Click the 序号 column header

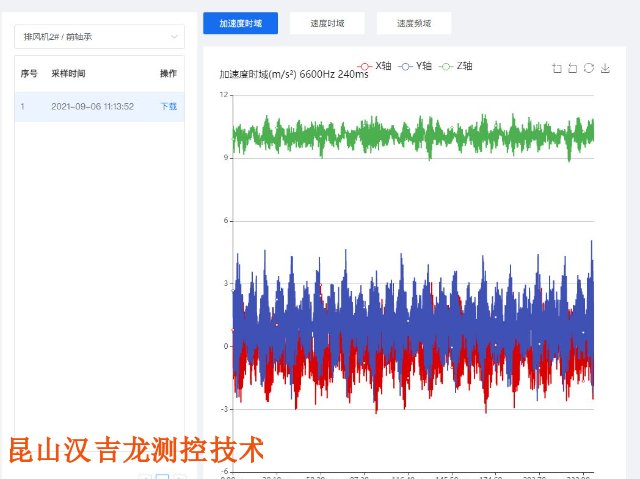pos(29,74)
